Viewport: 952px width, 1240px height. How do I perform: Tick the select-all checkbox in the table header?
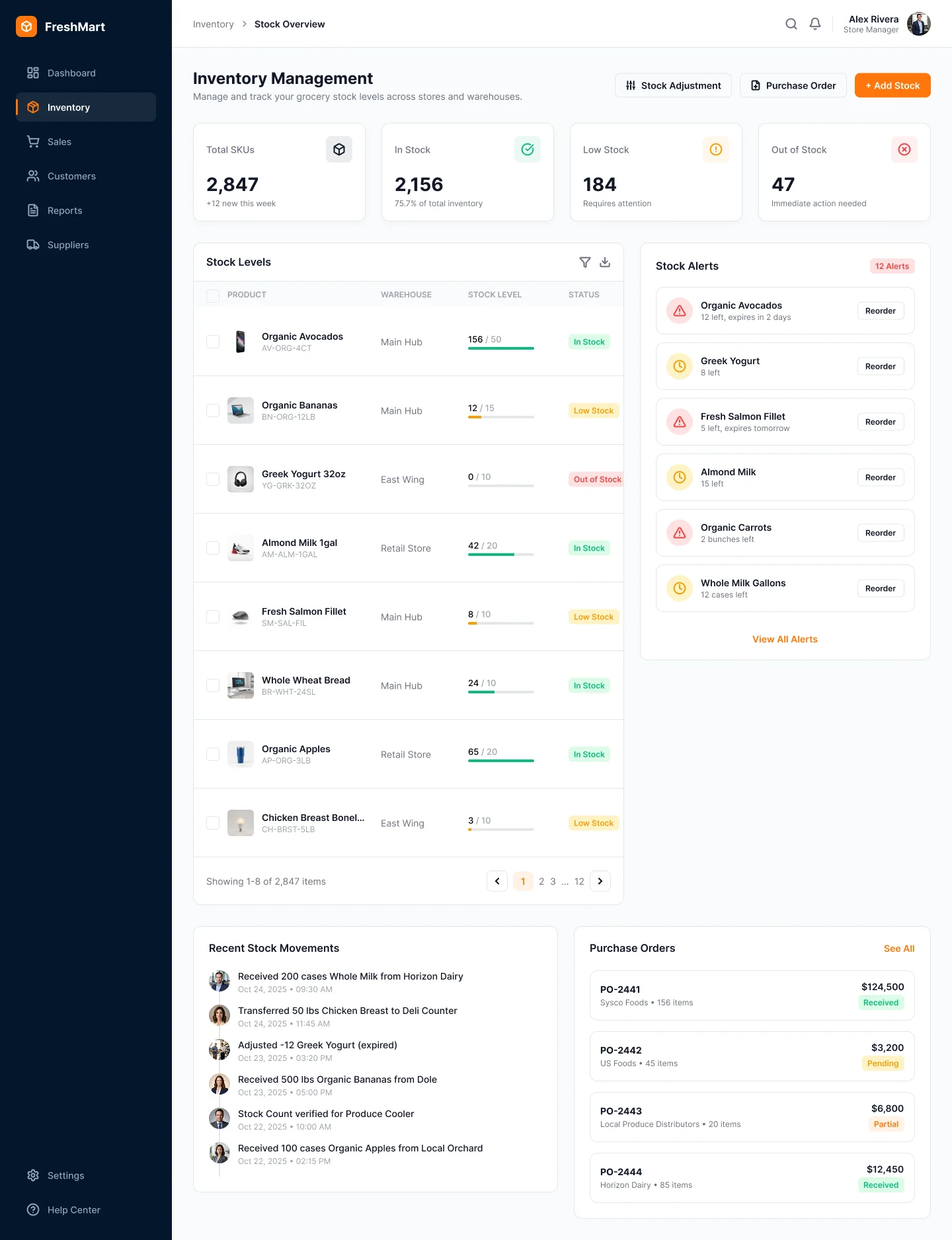tap(213, 295)
